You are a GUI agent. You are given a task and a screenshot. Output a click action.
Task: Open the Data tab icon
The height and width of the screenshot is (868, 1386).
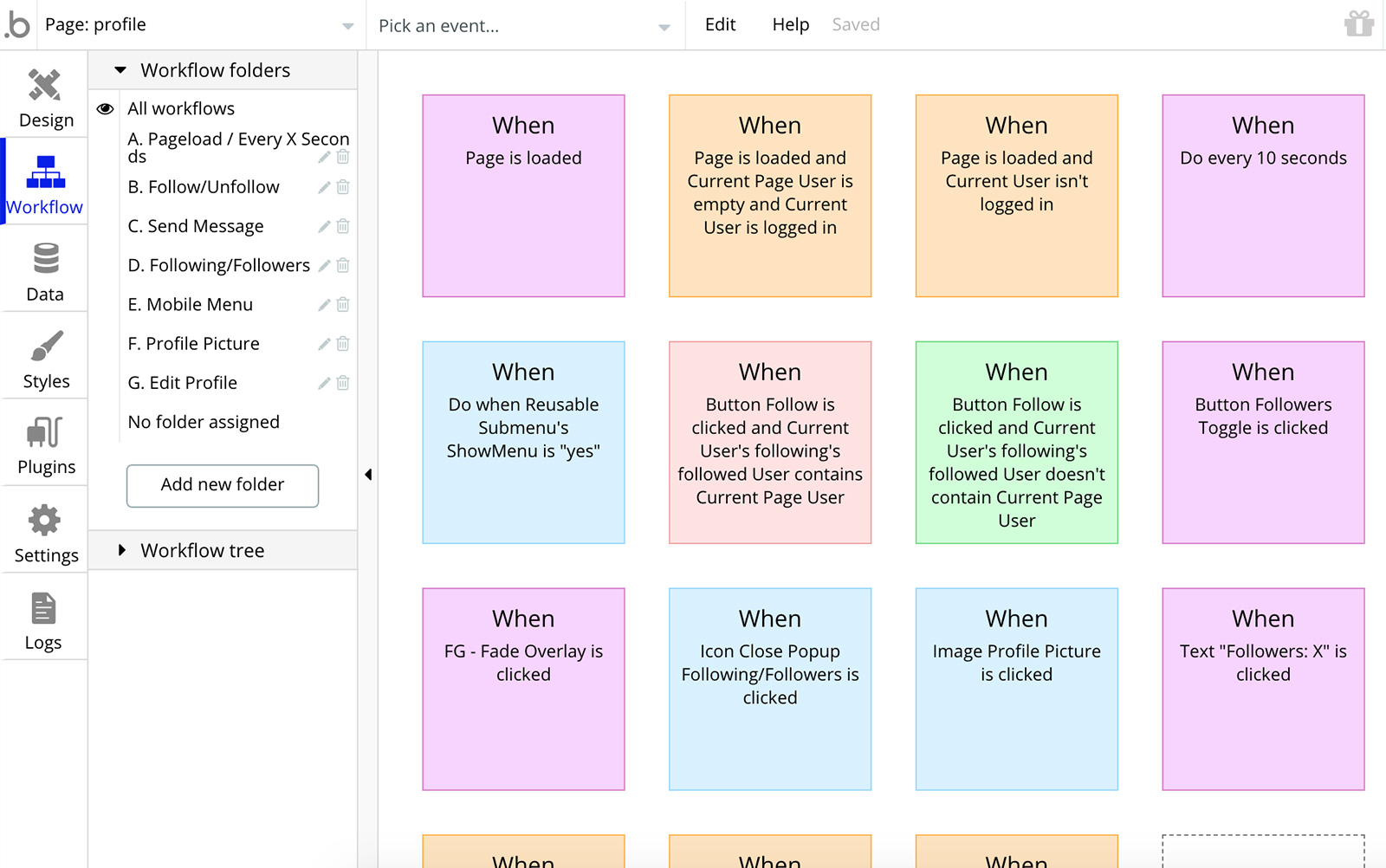click(x=45, y=259)
